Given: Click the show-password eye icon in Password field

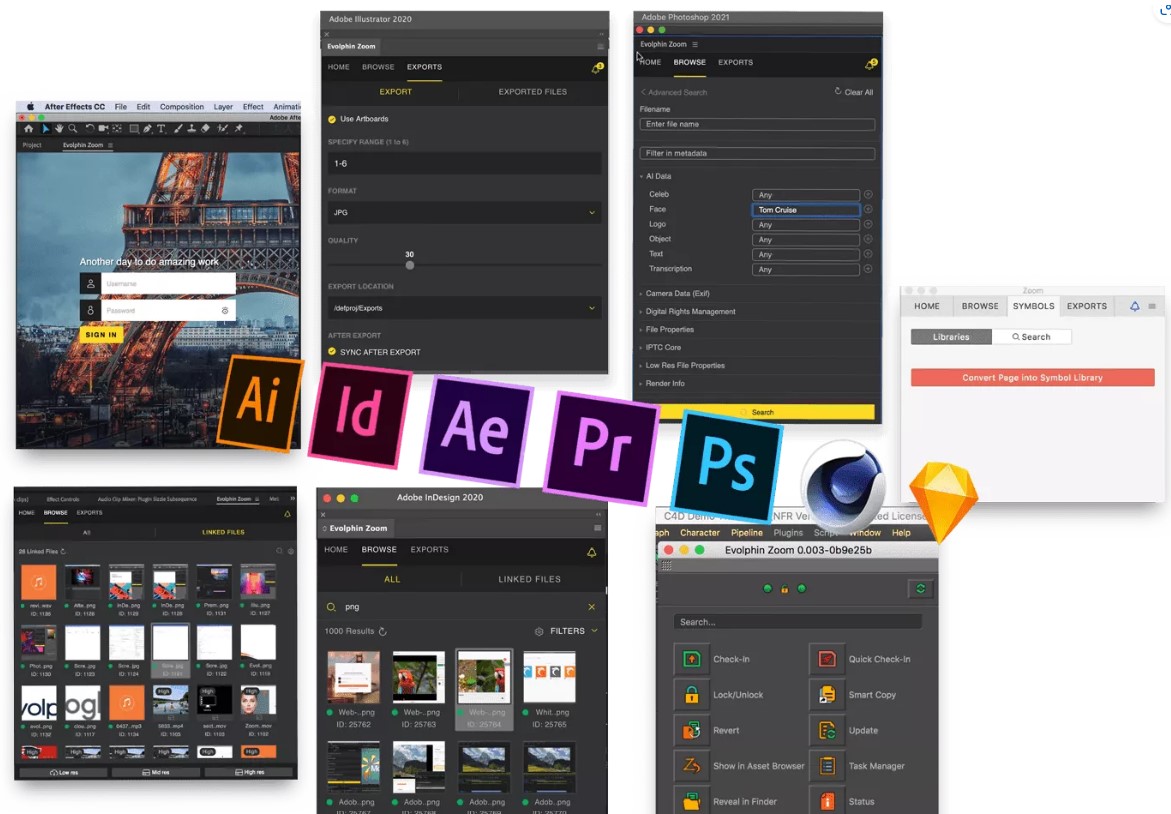Looking at the screenshot, I should pyautogui.click(x=225, y=310).
